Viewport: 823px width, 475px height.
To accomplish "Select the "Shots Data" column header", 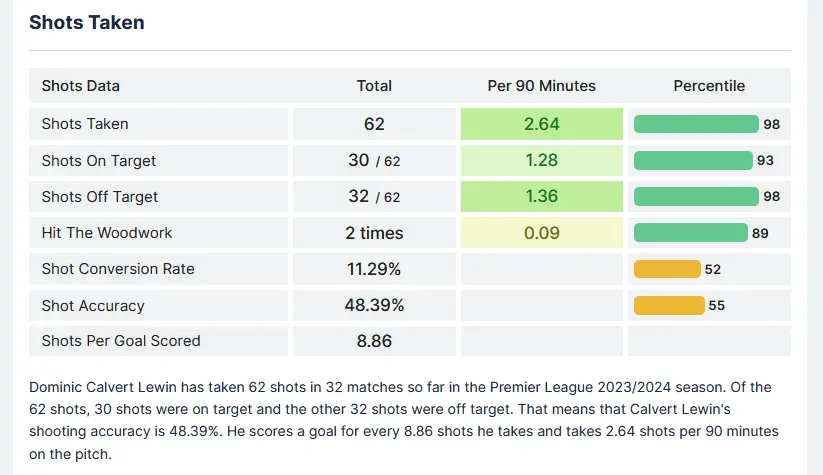I will pos(81,86).
